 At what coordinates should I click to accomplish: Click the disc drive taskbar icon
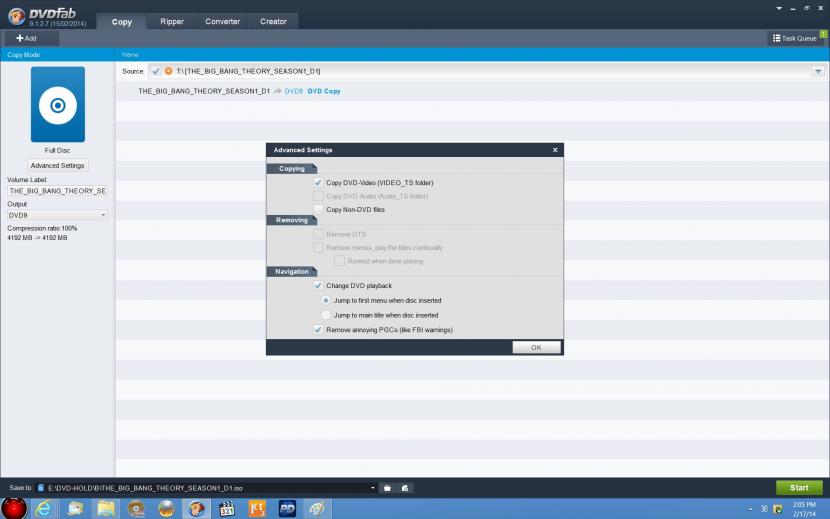point(136,509)
